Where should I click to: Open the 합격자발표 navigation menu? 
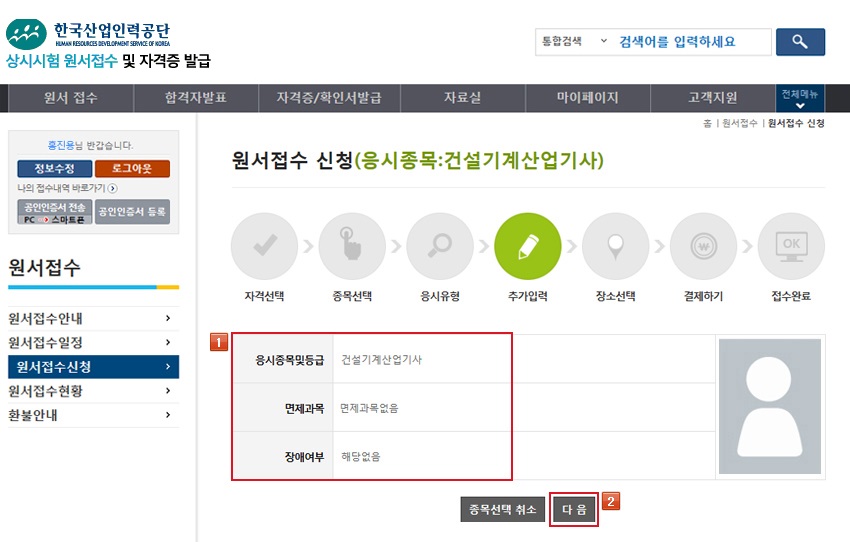[195, 98]
